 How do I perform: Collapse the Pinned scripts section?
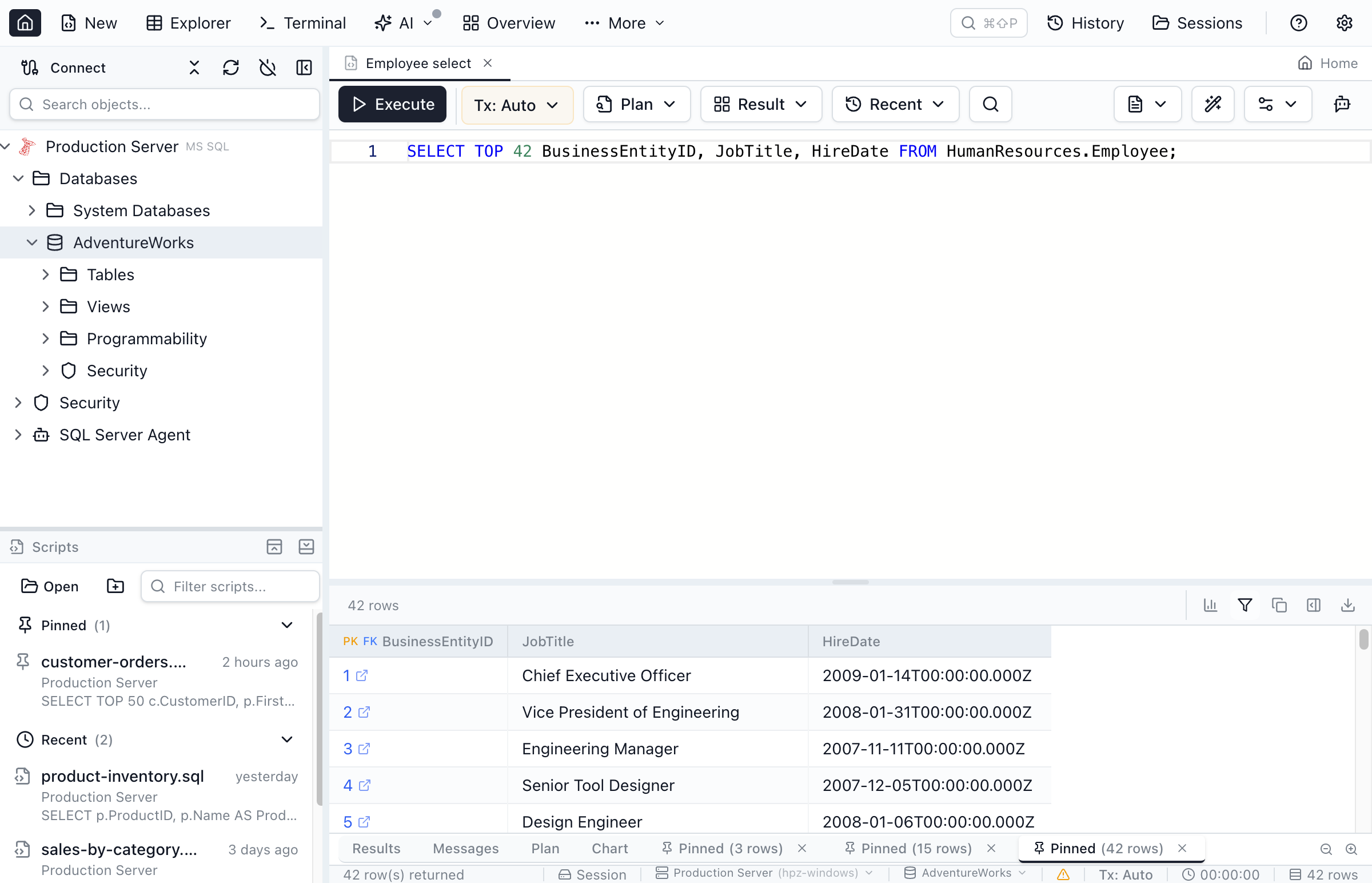tap(287, 626)
